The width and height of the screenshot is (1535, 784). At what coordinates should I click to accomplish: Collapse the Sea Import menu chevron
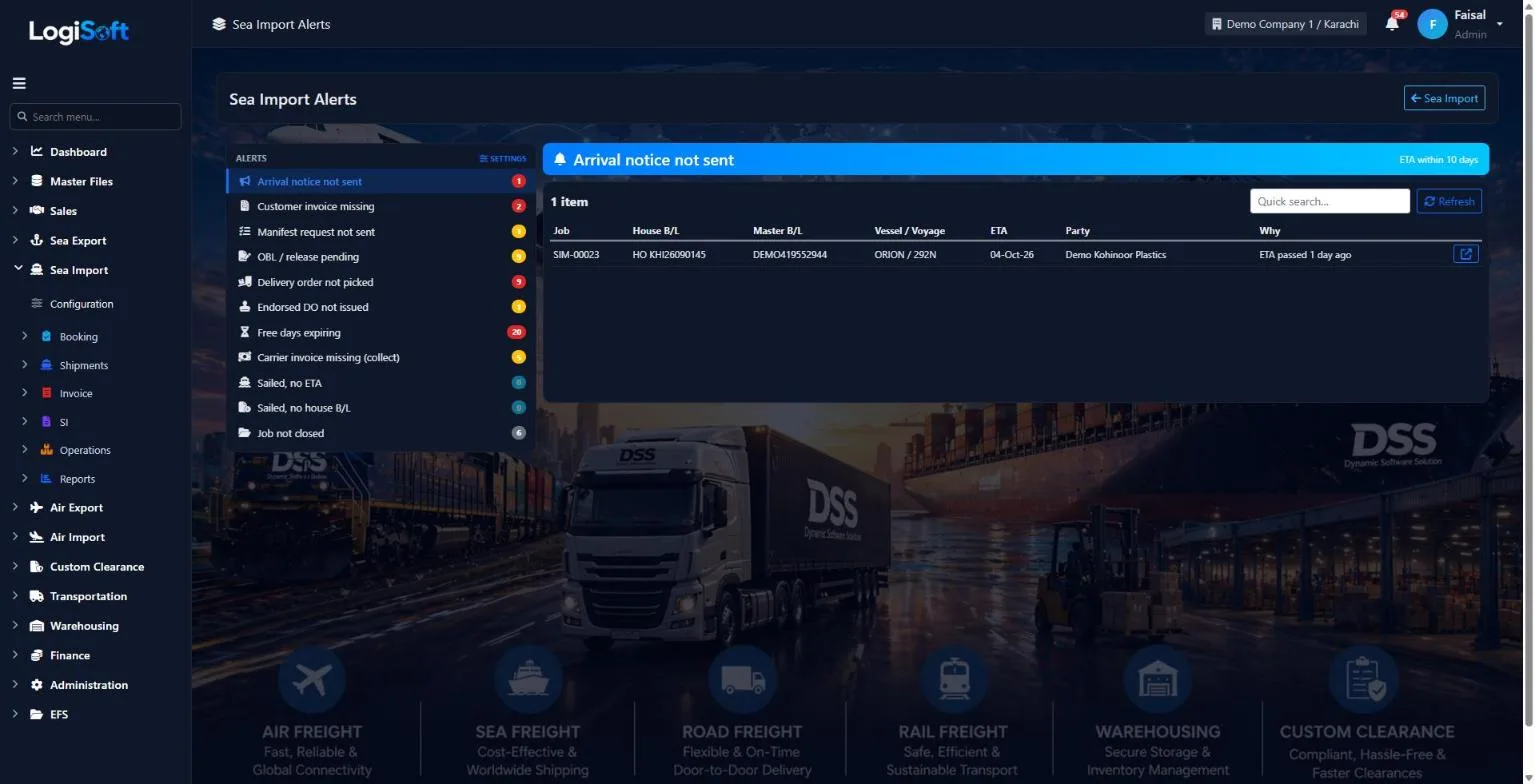pos(17,269)
